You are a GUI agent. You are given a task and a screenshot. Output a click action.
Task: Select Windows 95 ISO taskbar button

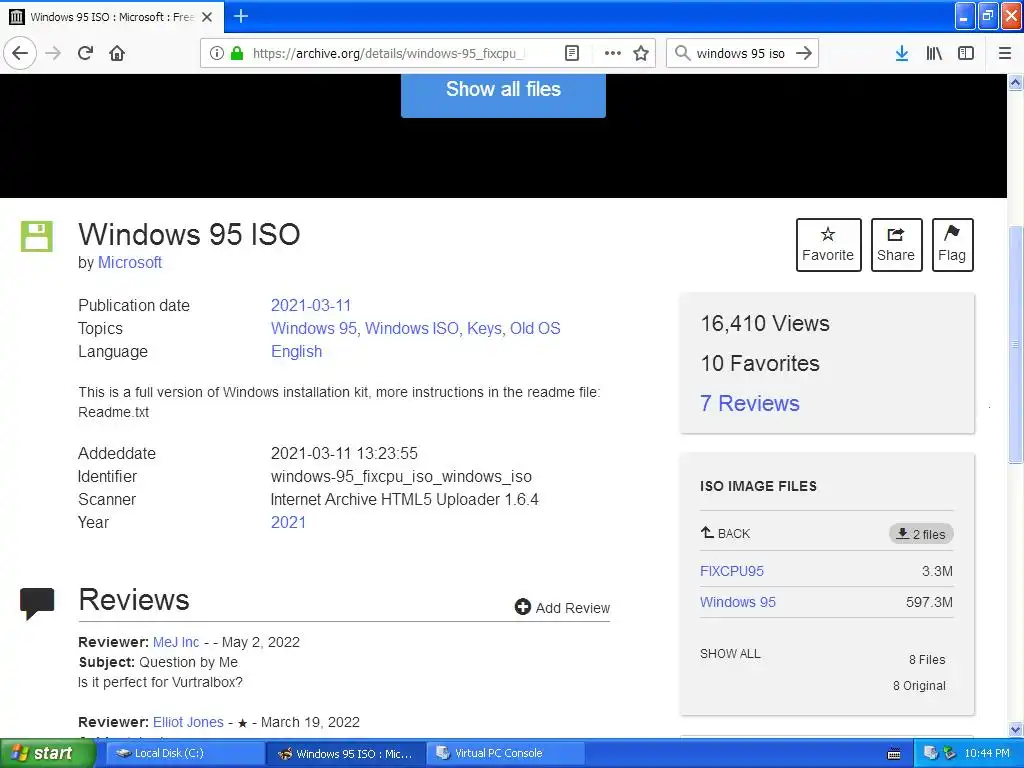(x=346, y=754)
